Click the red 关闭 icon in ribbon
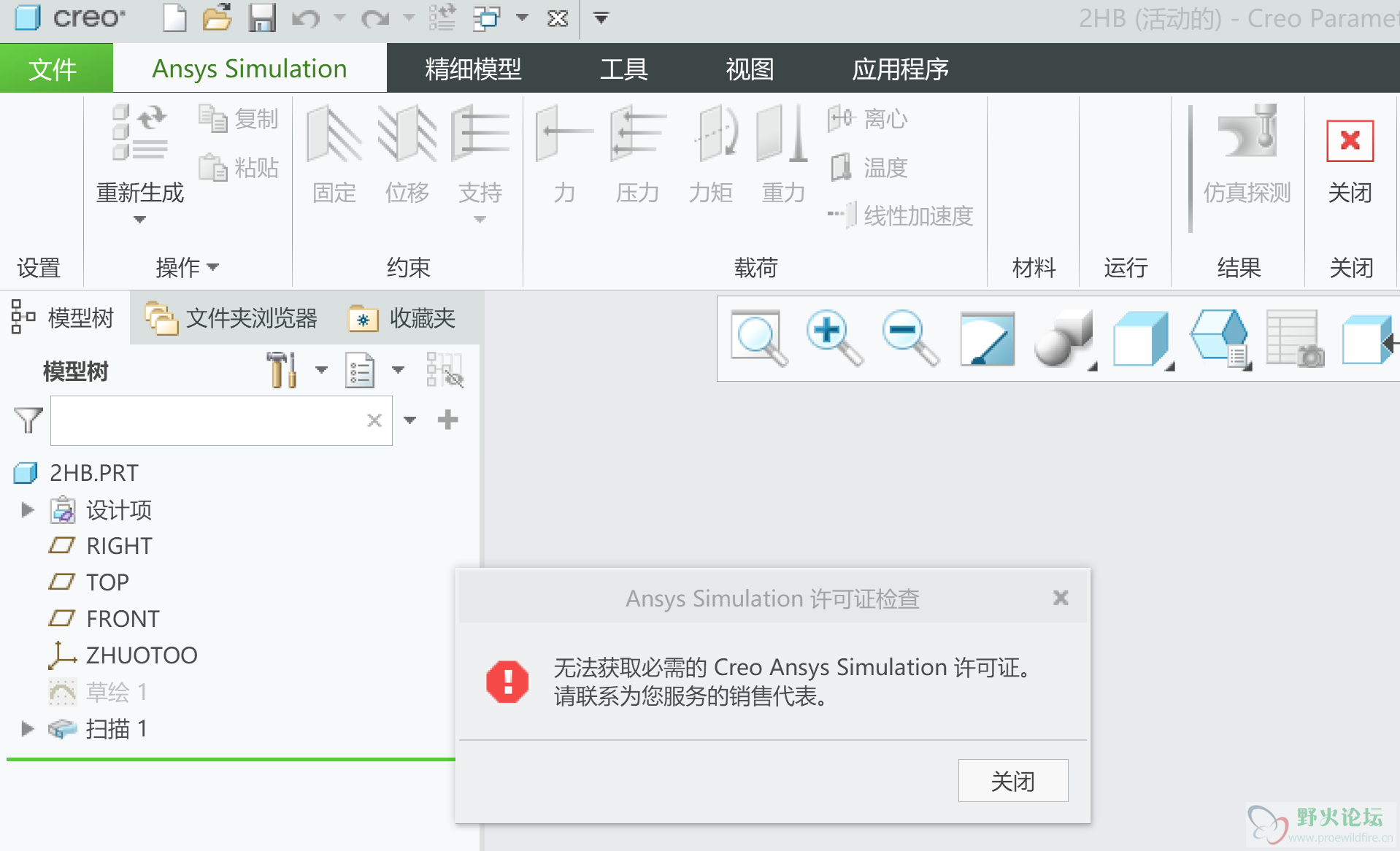The height and width of the screenshot is (851, 1400). [x=1350, y=141]
